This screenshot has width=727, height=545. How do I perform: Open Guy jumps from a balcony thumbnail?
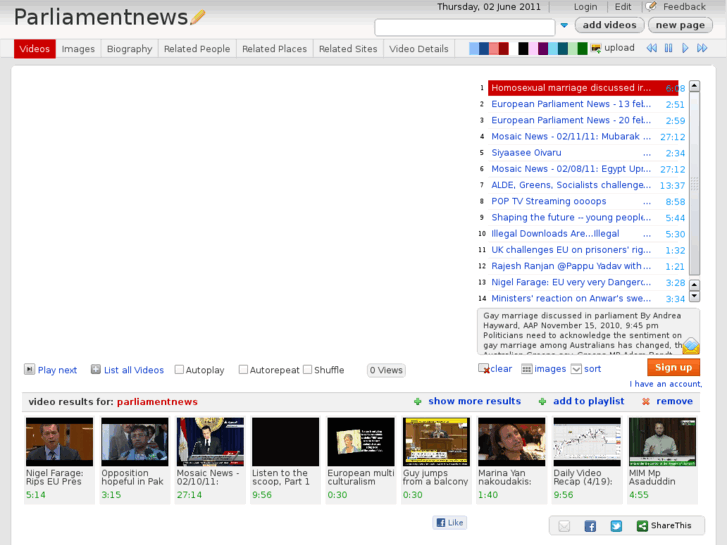[436, 441]
